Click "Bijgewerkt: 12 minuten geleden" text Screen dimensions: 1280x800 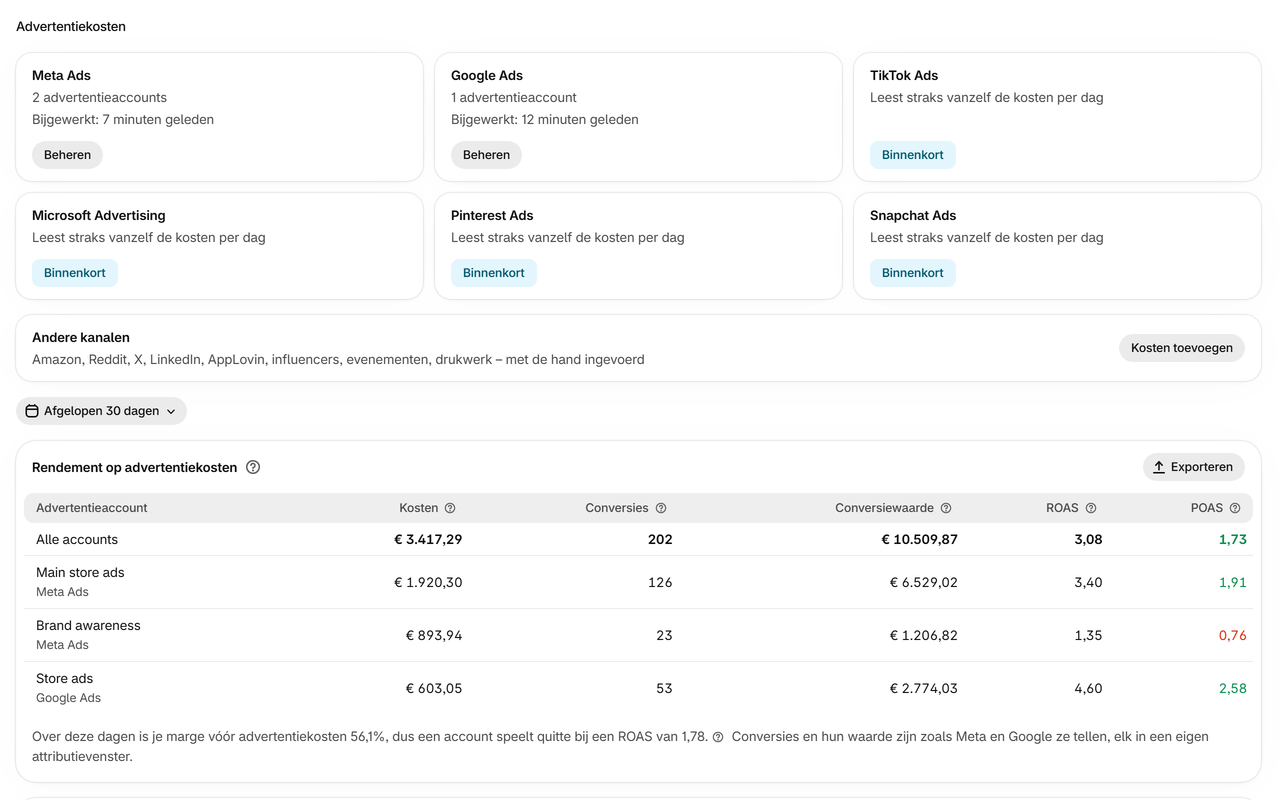click(x=545, y=120)
